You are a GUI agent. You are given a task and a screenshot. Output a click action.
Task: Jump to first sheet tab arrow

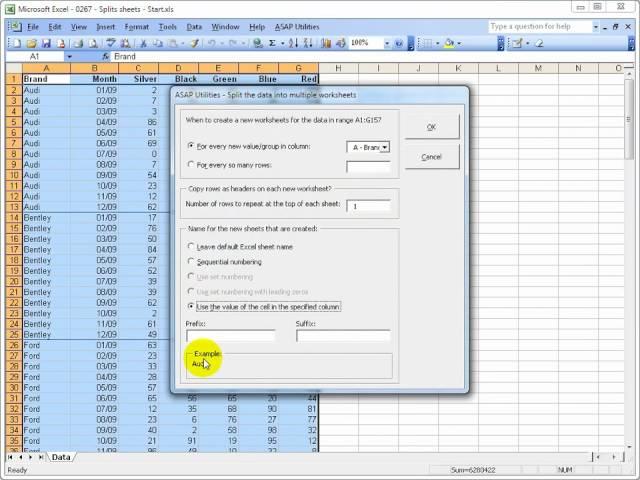point(10,457)
